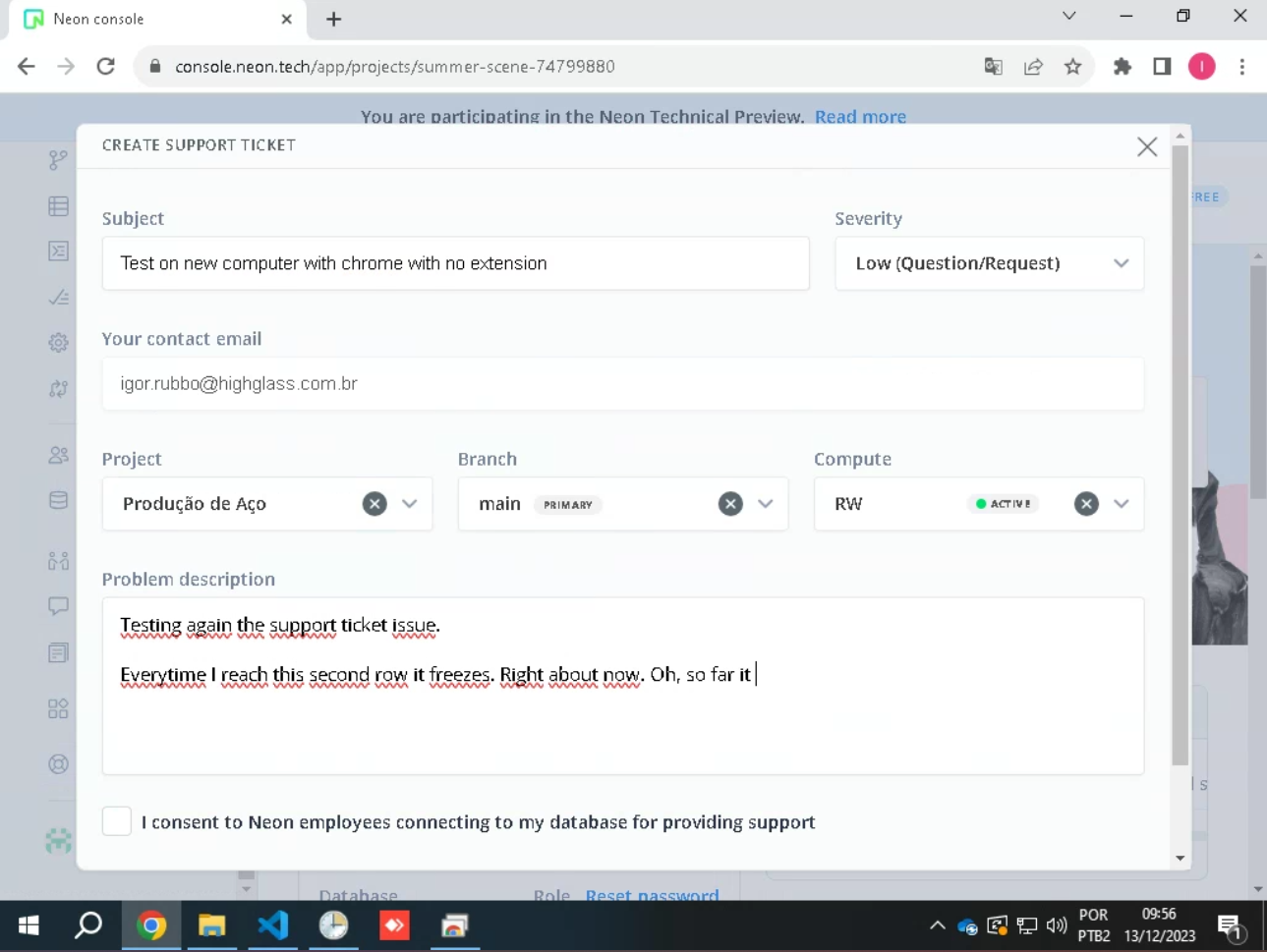Click into the Subject field
Image resolution: width=1267 pixels, height=952 pixels.
point(456,263)
